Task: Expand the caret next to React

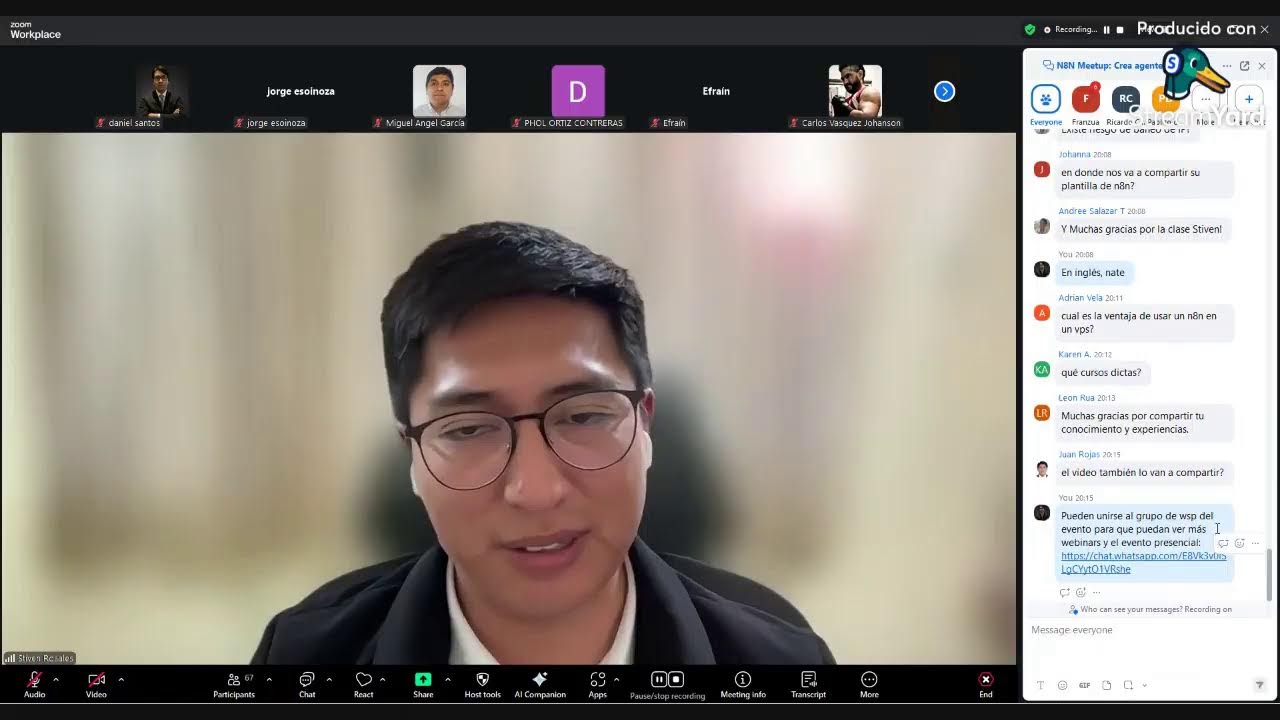Action: click(x=382, y=679)
